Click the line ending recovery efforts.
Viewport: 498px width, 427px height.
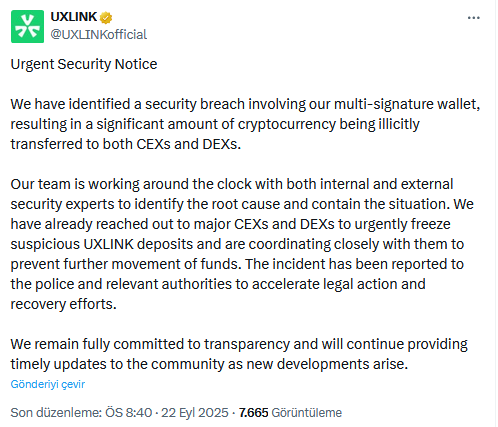click(64, 304)
